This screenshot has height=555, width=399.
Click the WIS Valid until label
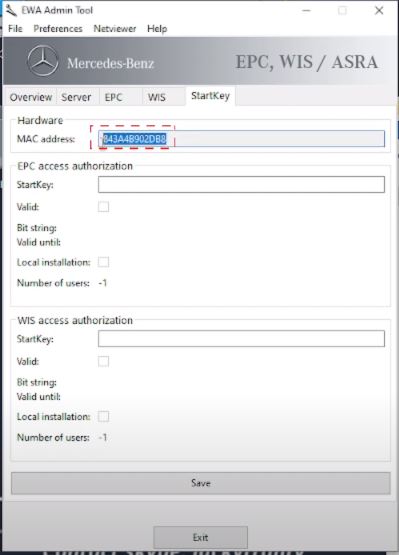(39, 397)
